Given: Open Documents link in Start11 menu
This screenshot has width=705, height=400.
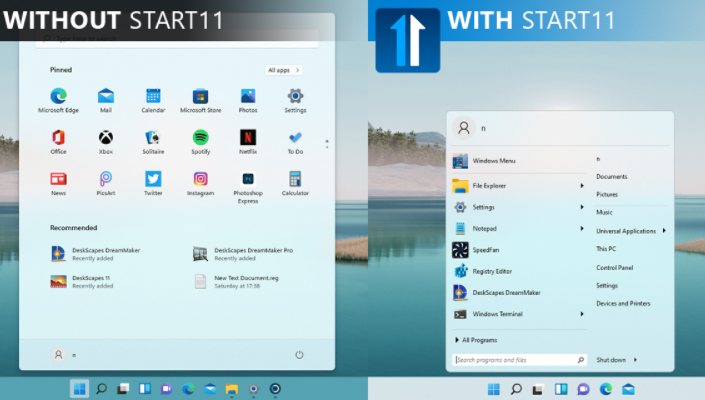Looking at the screenshot, I should coord(611,177).
